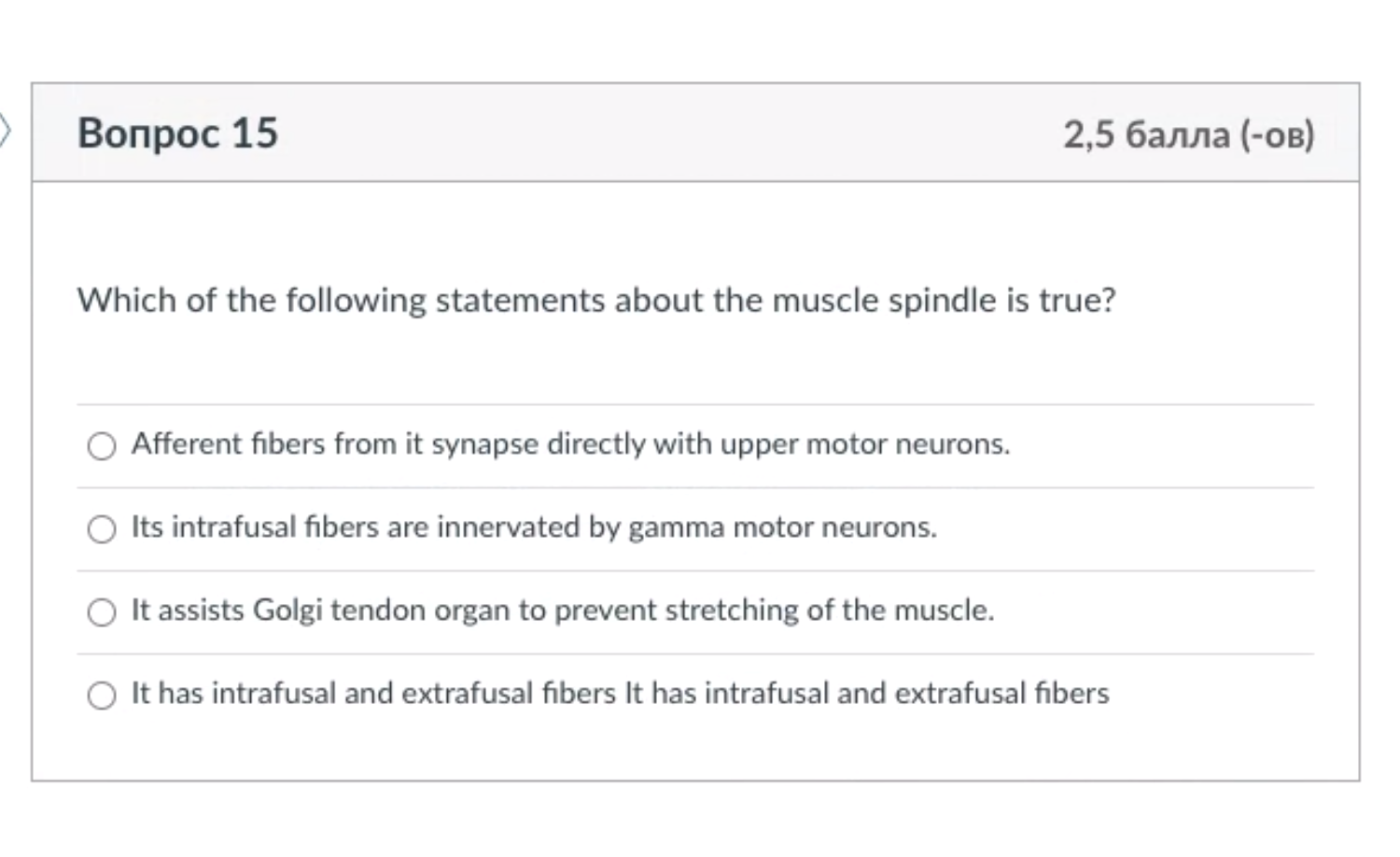Select the 'Afferent fibers from it synapse' radio button
The width and height of the screenshot is (1400, 857).
[x=102, y=446]
